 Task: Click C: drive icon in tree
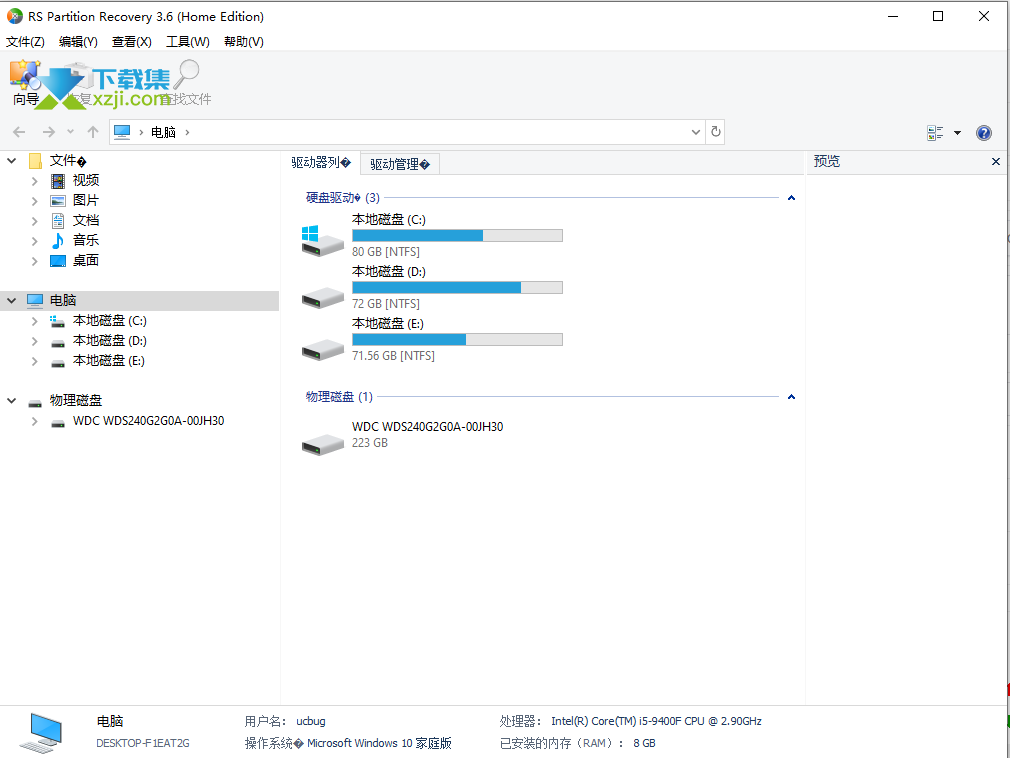tap(58, 321)
